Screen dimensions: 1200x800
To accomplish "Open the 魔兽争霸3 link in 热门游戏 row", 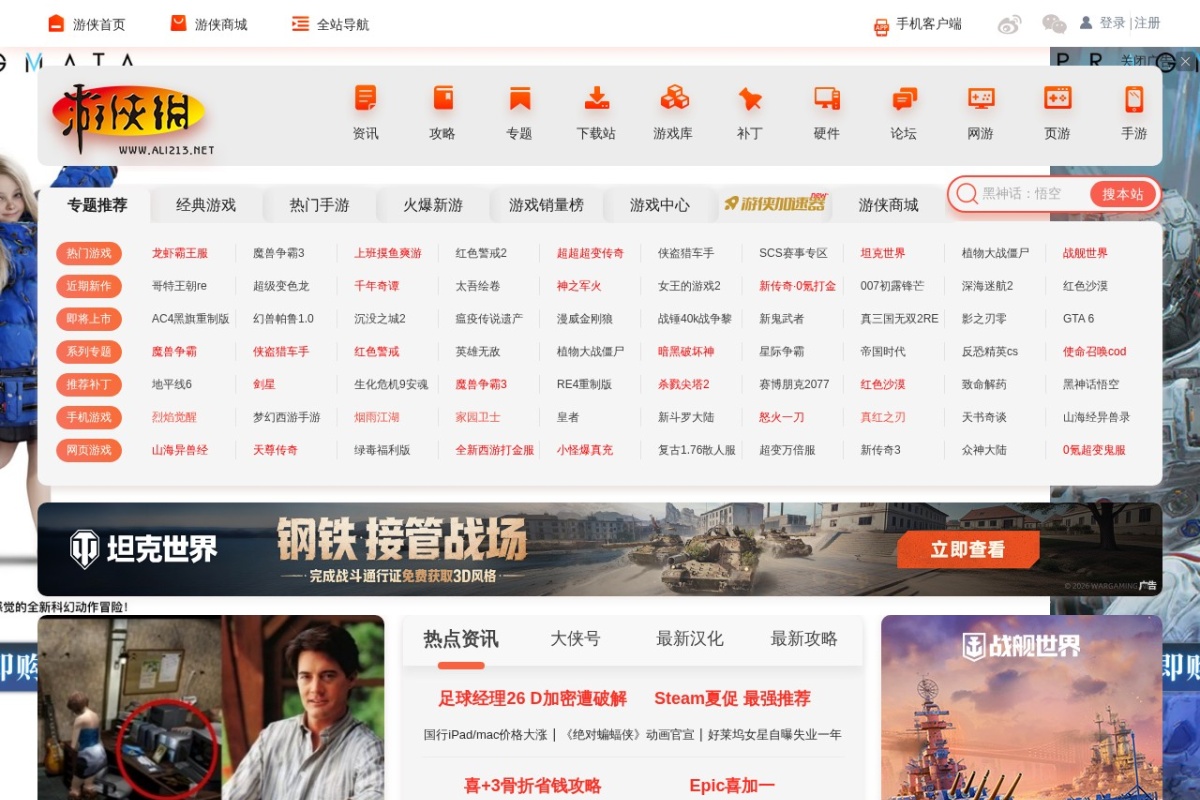I will coord(279,253).
